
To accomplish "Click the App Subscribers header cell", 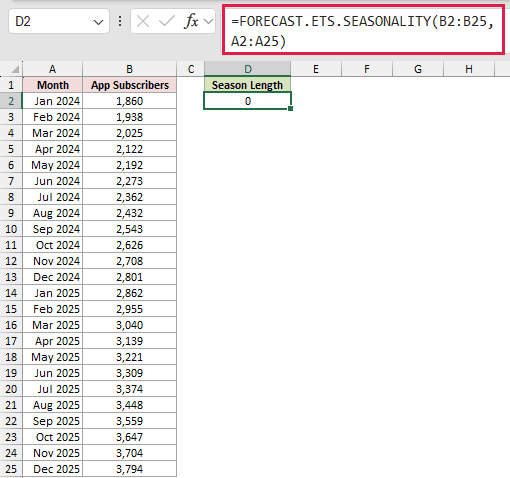I will [129, 85].
